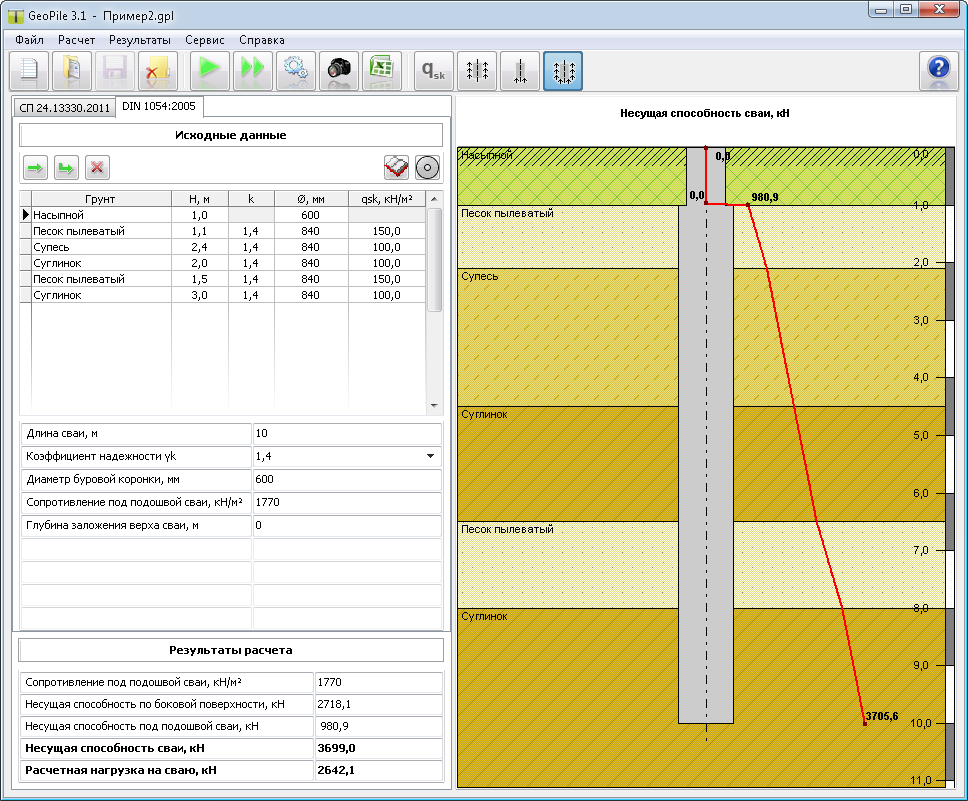This screenshot has height=801, width=968.
Task: Toggle the highlighted pile bearing diagram button
Action: (x=563, y=71)
